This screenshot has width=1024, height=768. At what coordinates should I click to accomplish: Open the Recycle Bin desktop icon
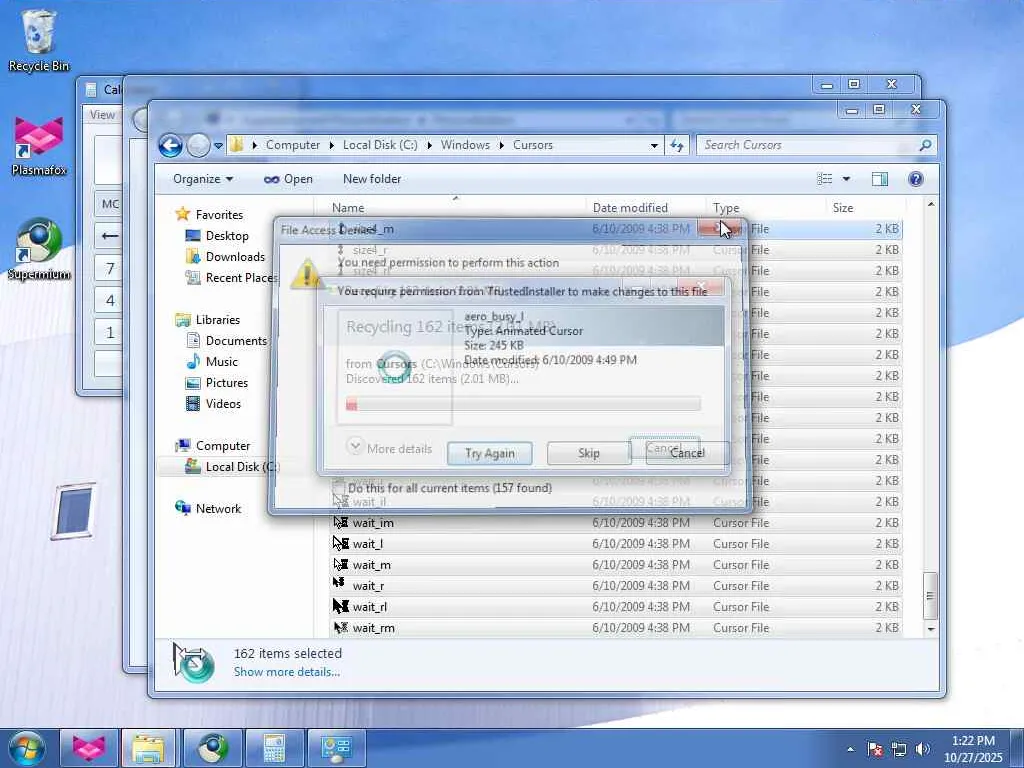coord(39,40)
